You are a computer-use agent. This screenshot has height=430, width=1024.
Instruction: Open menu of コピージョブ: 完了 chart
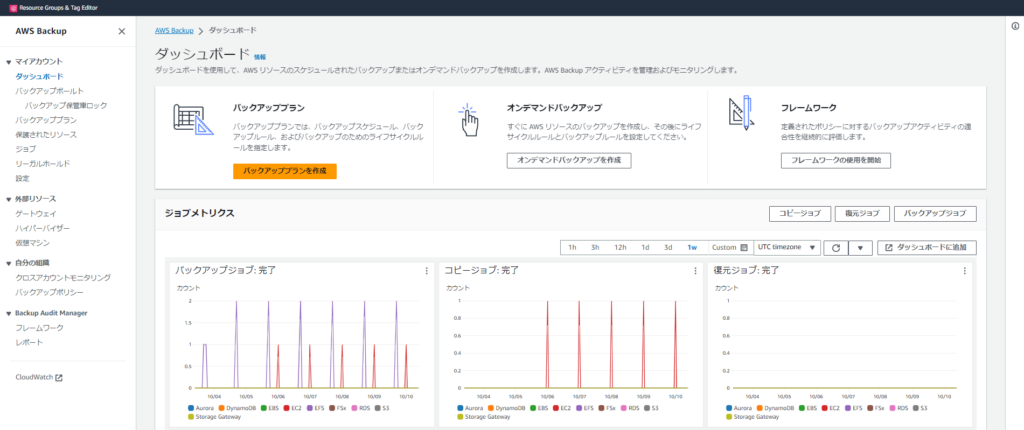point(696,271)
